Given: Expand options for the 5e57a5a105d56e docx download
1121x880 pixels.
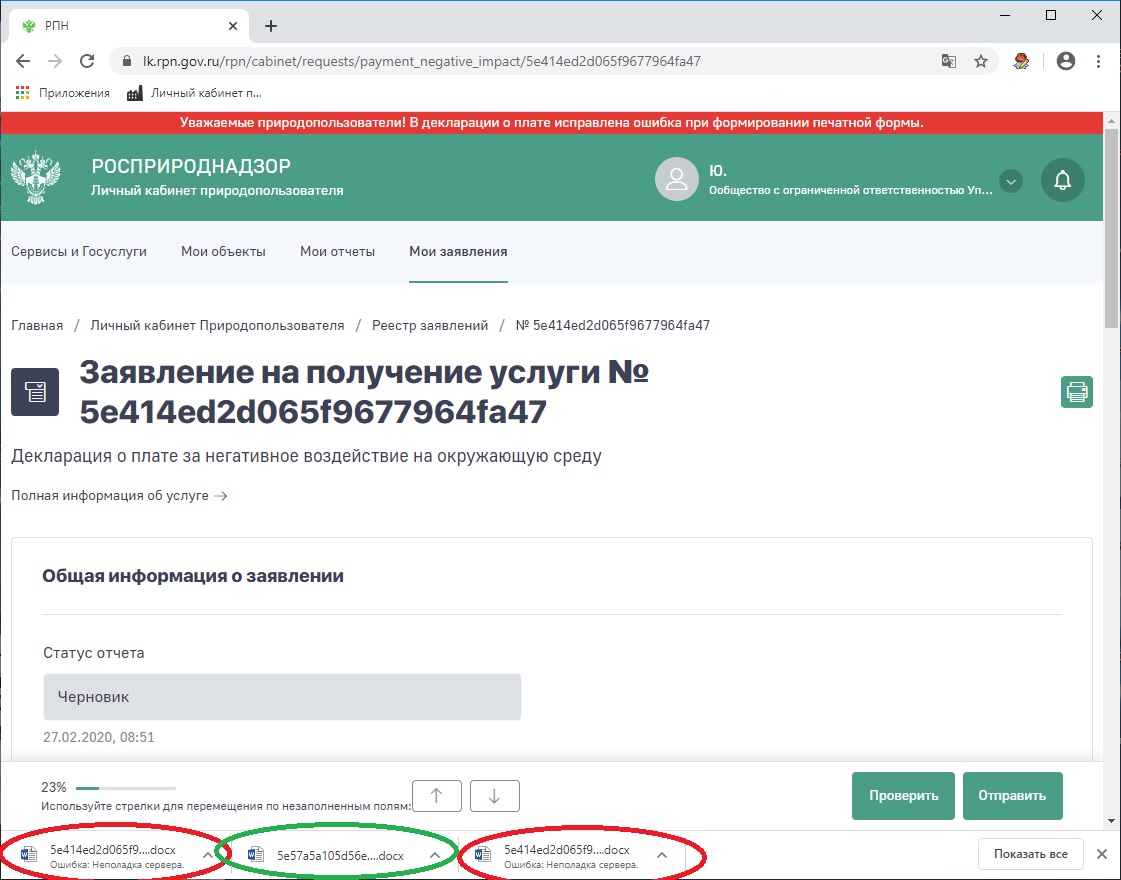Looking at the screenshot, I should (435, 855).
